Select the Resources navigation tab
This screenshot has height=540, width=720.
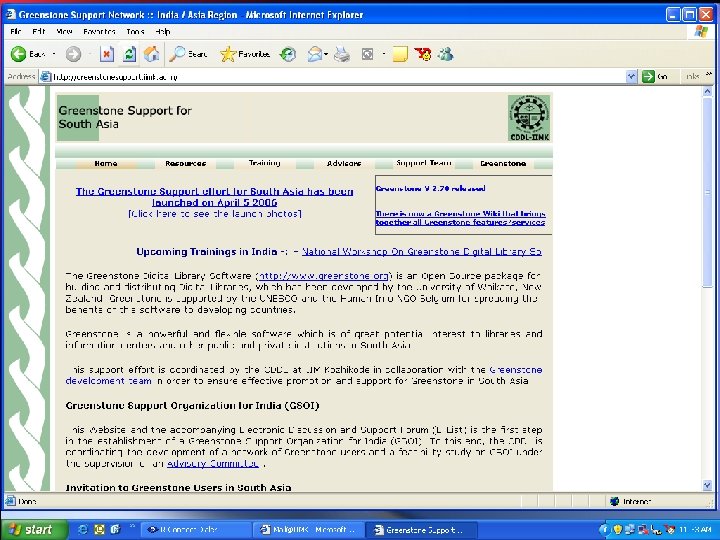[186, 163]
